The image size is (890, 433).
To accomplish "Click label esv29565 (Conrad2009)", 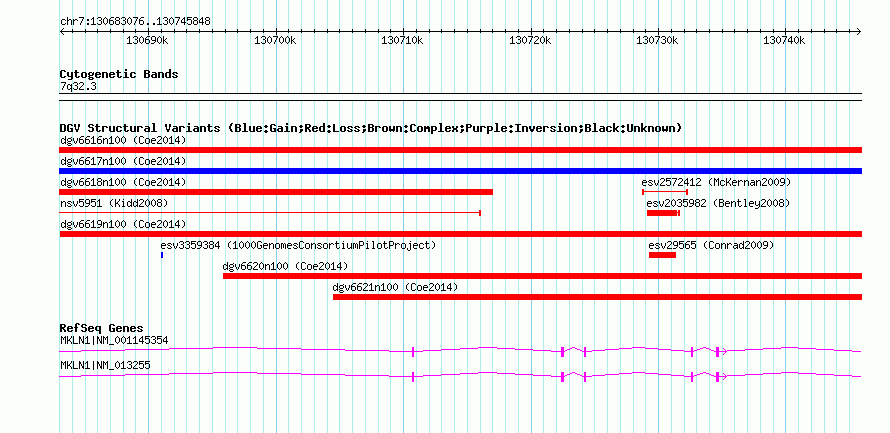I will click(711, 245).
